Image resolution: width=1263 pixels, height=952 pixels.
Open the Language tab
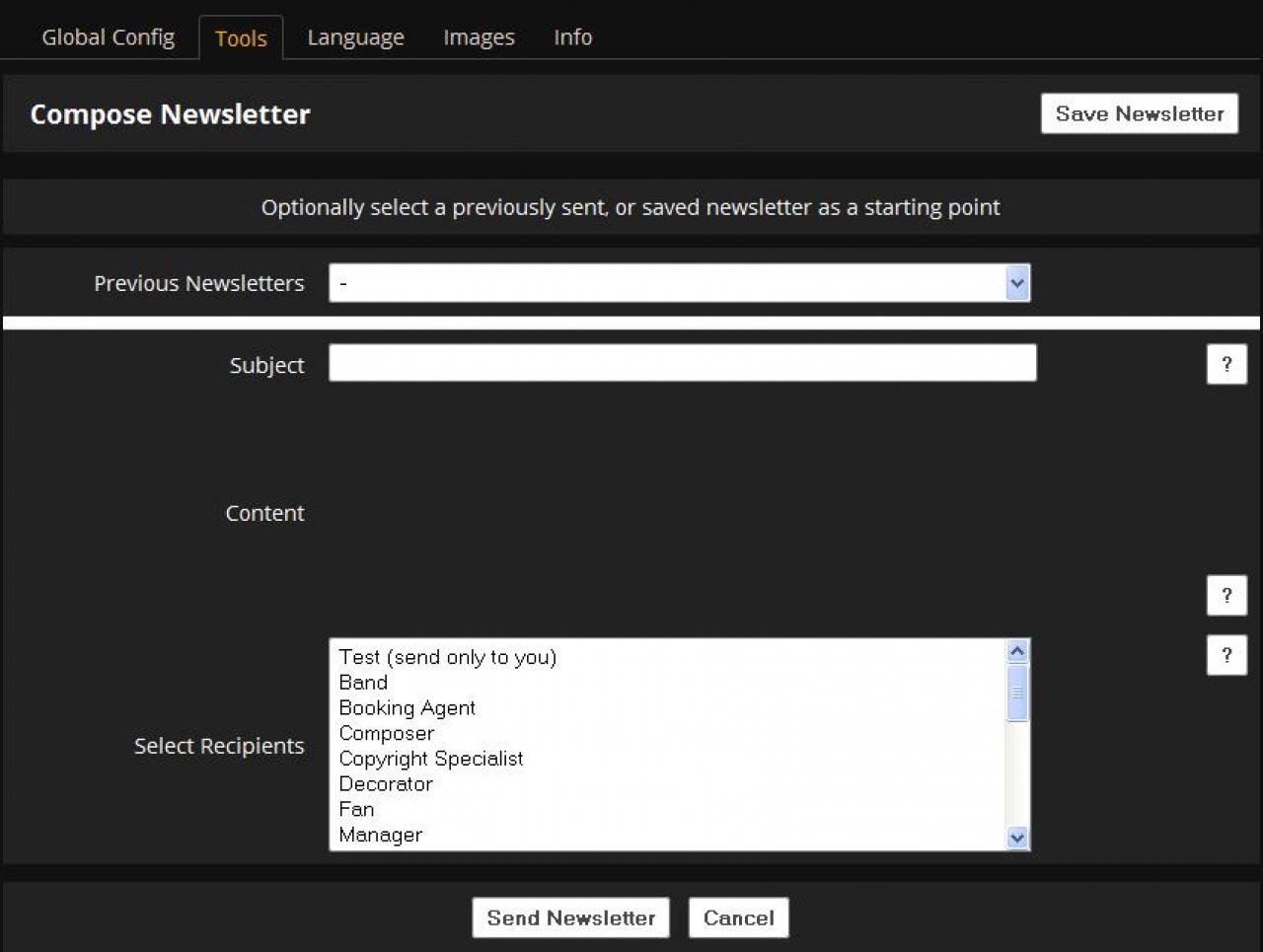[355, 37]
